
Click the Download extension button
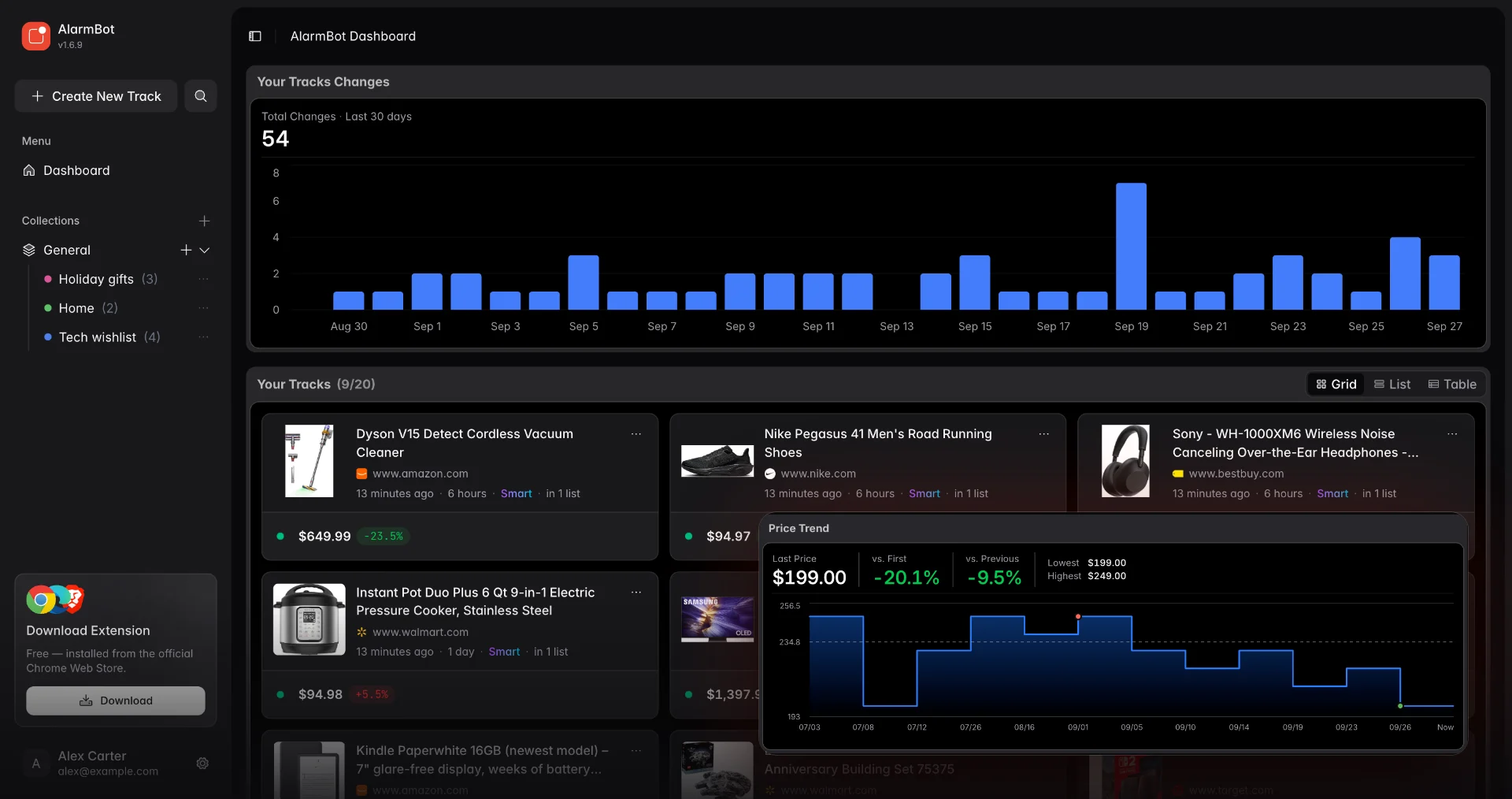pos(116,701)
